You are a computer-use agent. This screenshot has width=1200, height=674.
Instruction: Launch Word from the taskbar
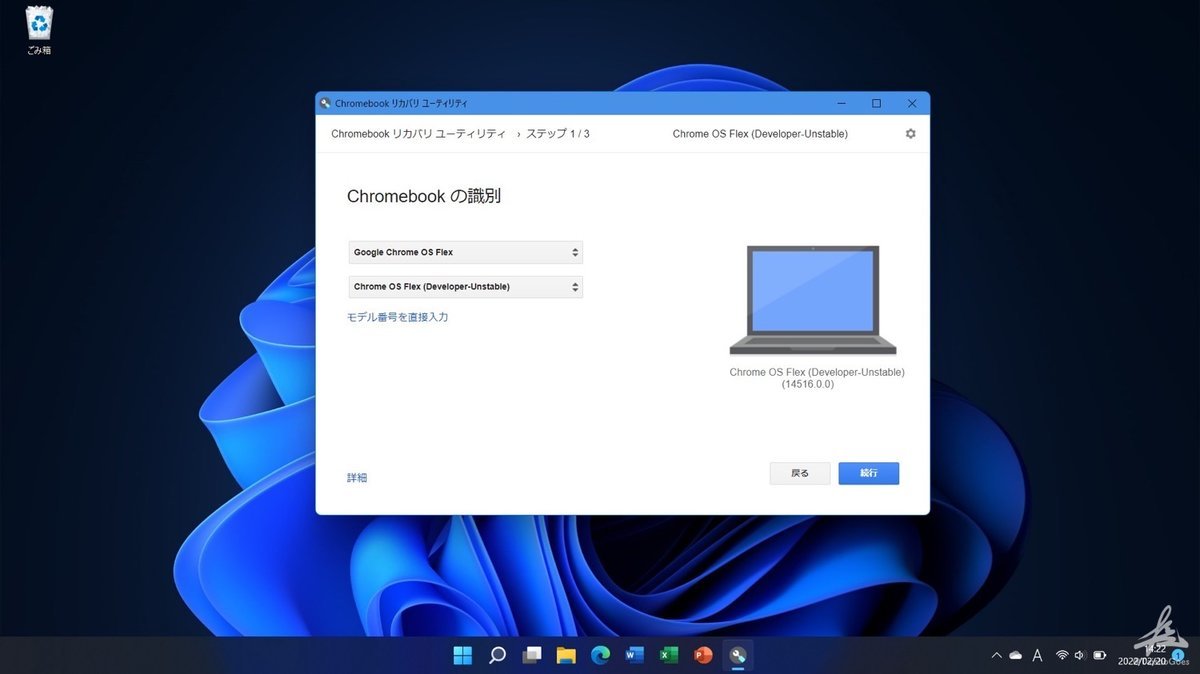tap(634, 656)
